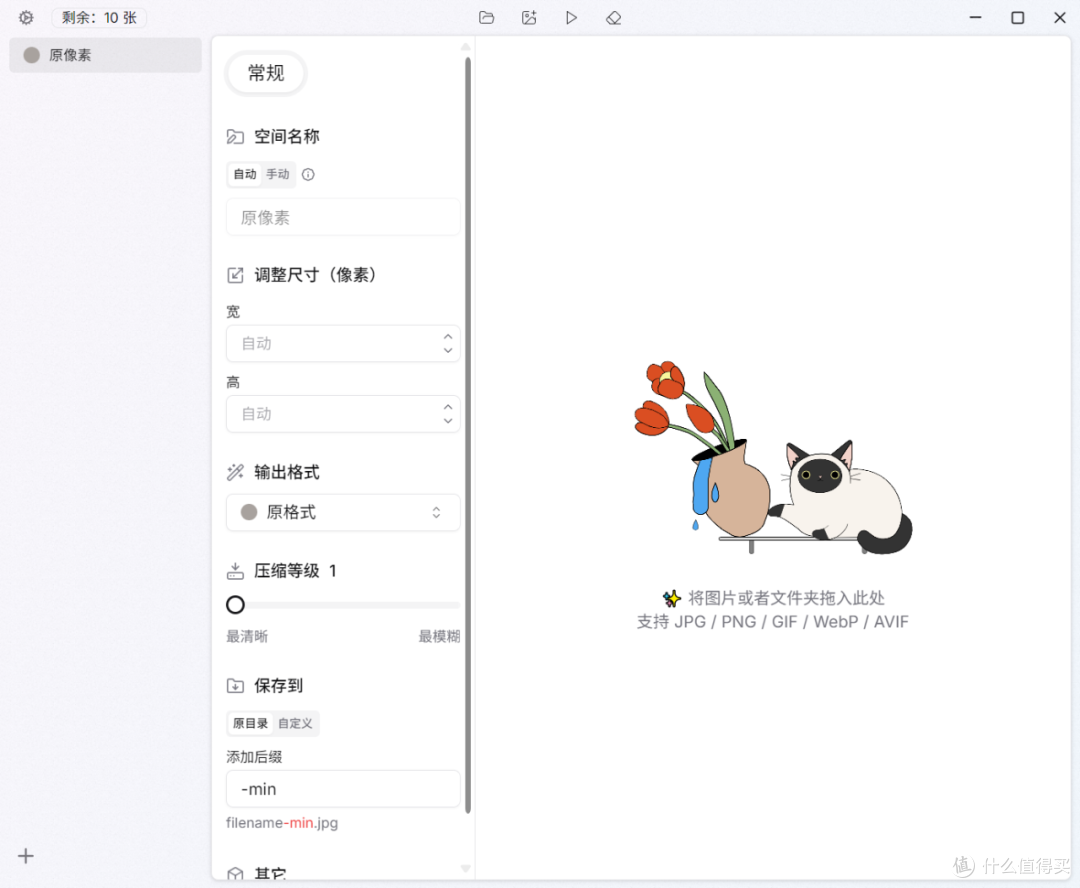The height and width of the screenshot is (888, 1080).
Task: Click the compression level slider handle
Action: 236,605
